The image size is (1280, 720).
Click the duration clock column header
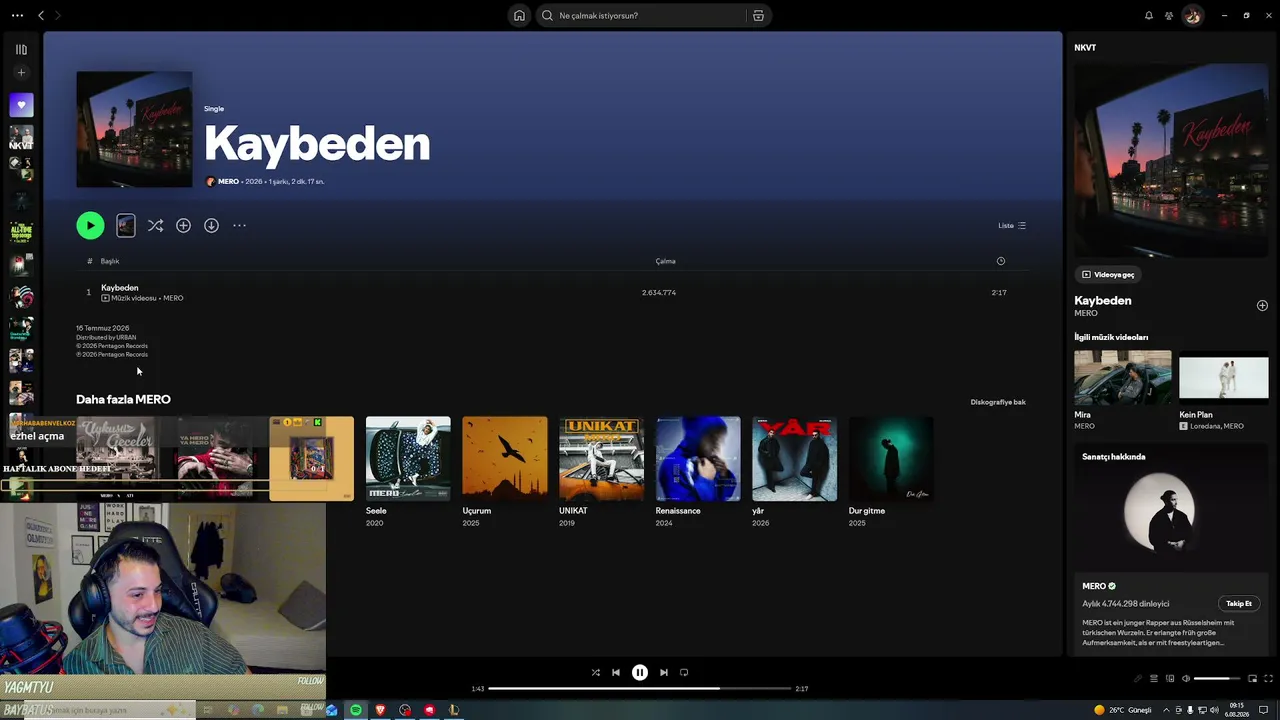tap(1000, 261)
